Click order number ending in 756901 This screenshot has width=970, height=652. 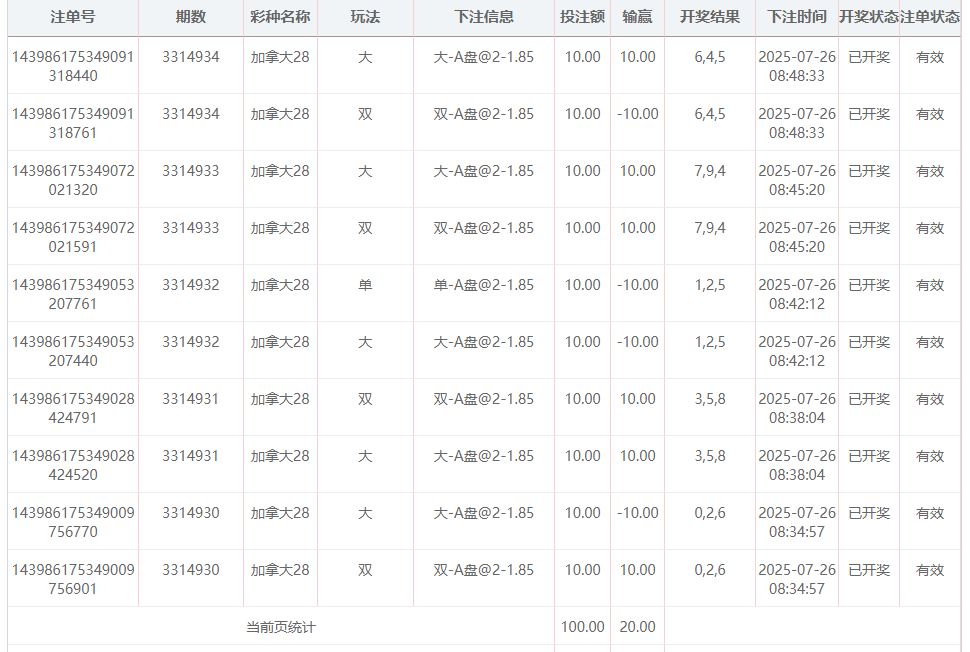(x=73, y=579)
